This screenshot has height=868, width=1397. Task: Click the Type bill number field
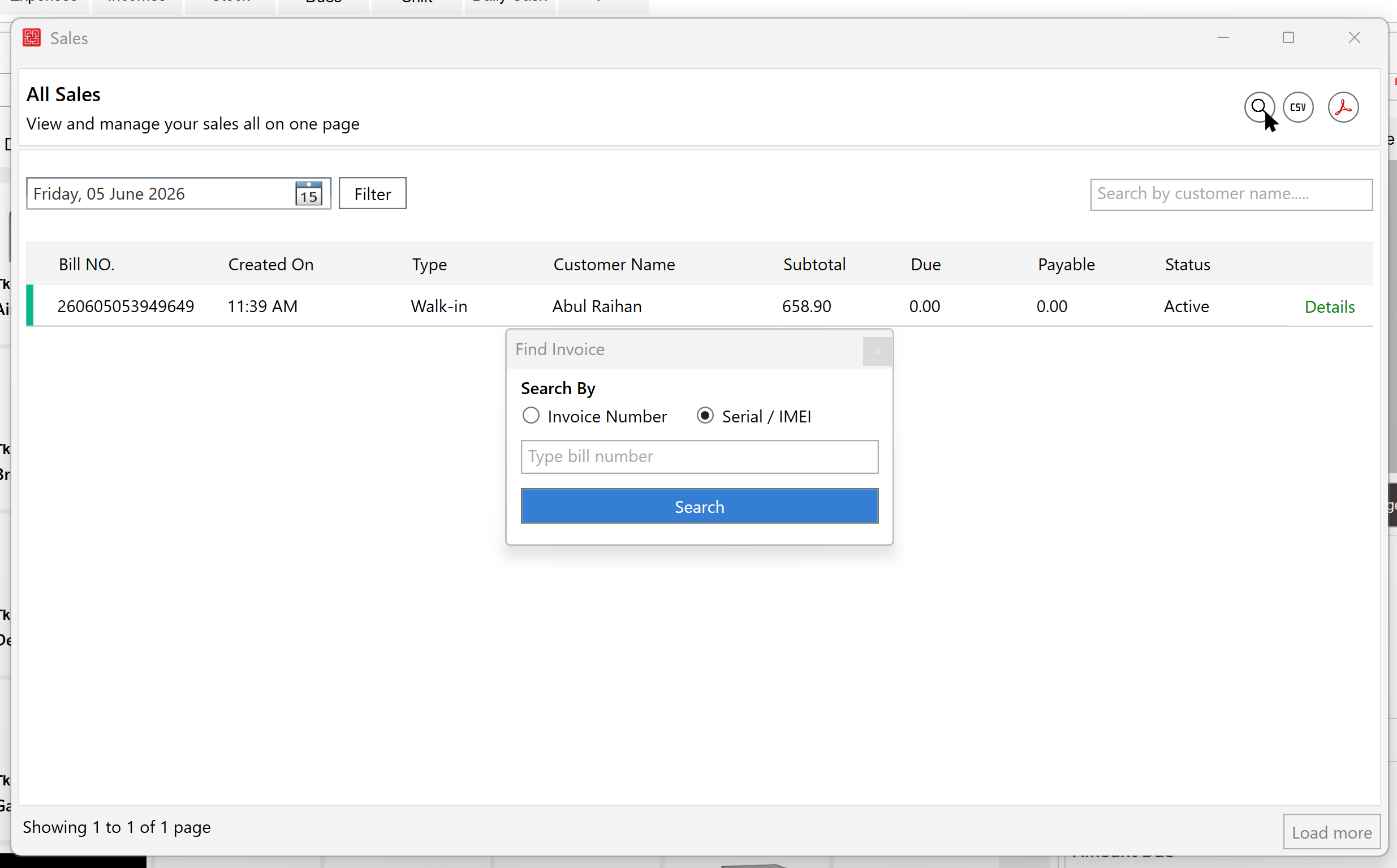click(700, 457)
